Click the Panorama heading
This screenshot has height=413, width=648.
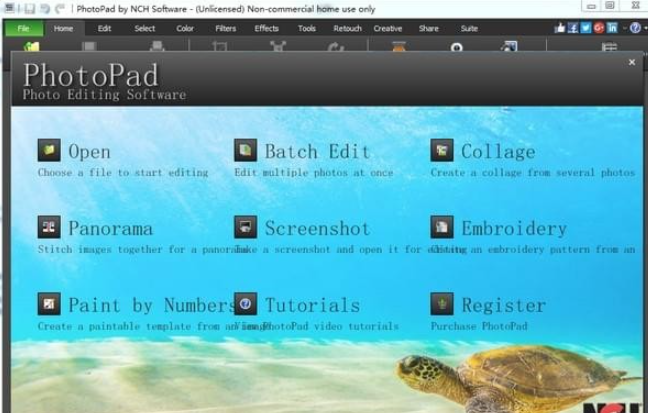pos(110,229)
